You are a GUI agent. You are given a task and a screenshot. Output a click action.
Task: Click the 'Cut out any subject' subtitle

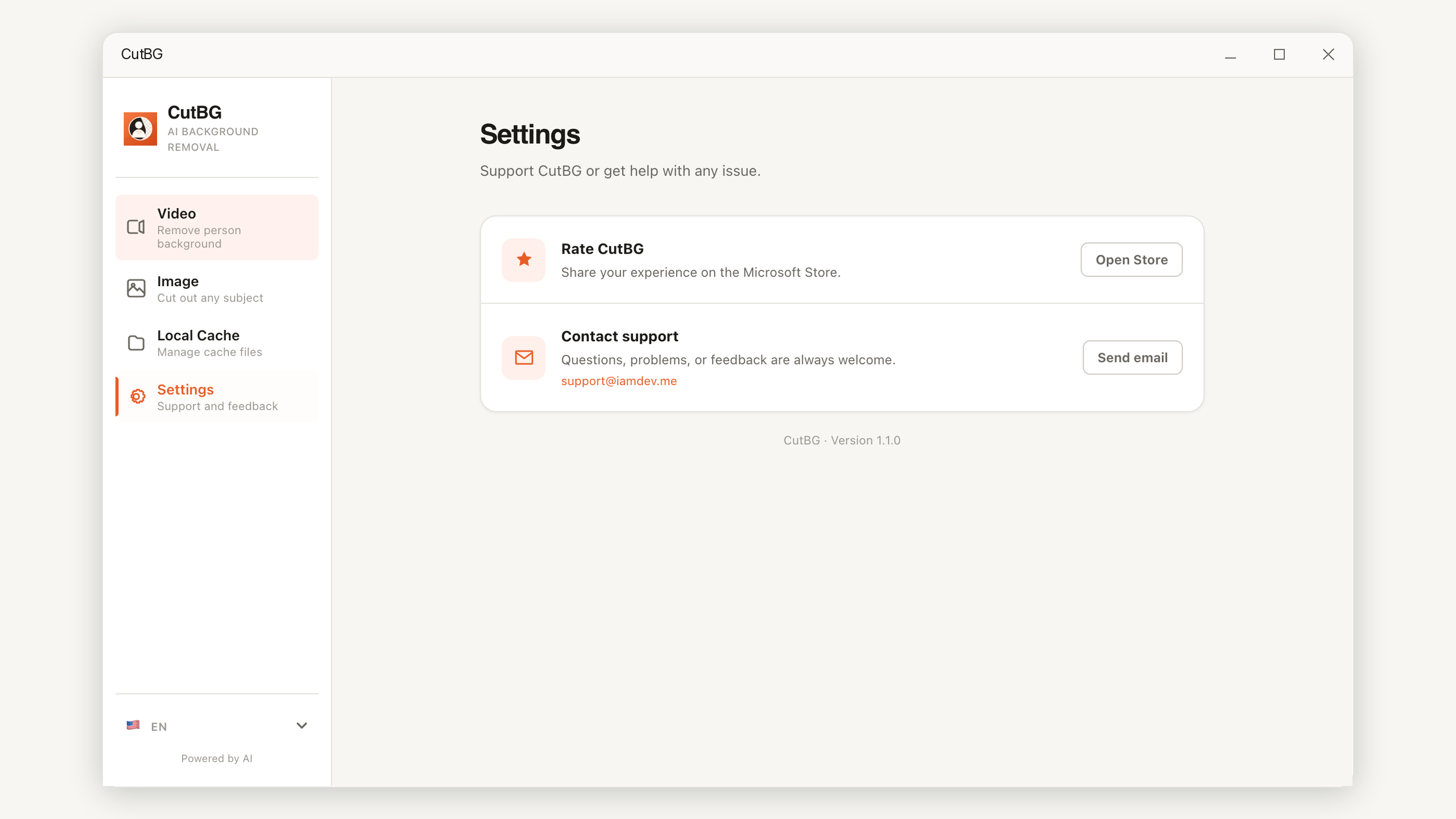(x=210, y=298)
